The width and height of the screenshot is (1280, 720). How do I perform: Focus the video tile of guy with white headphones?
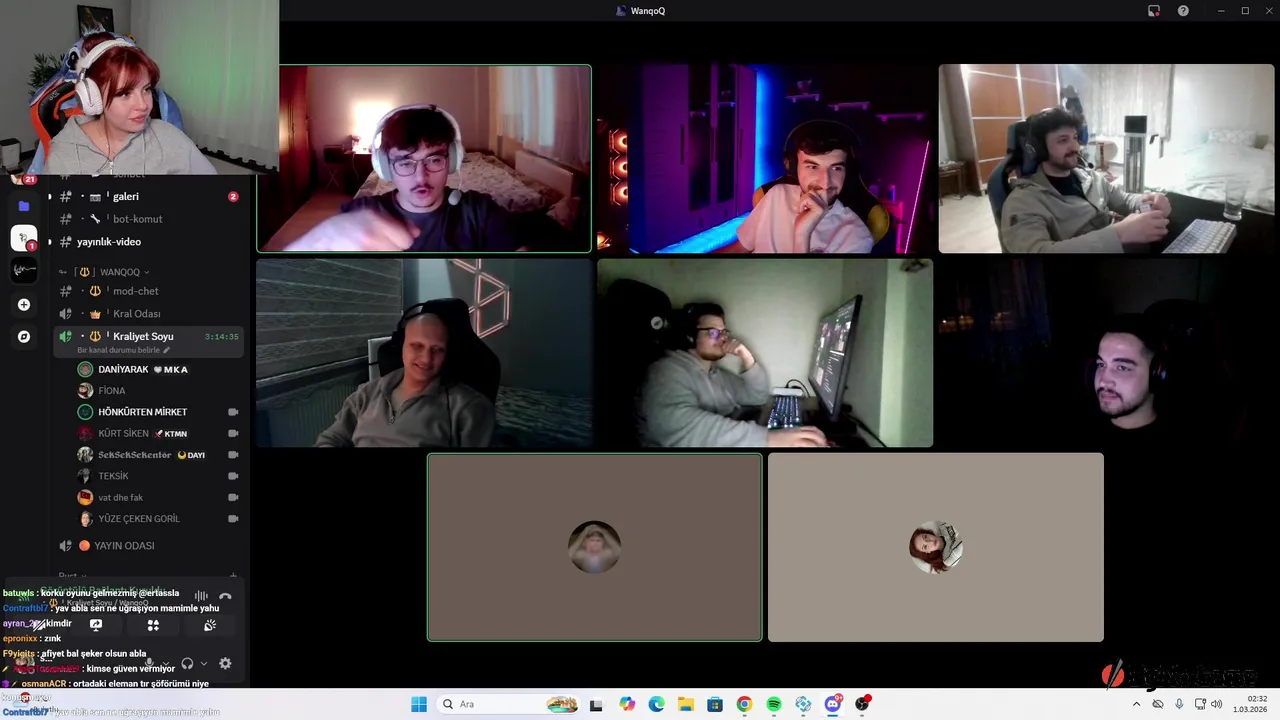[x=424, y=158]
